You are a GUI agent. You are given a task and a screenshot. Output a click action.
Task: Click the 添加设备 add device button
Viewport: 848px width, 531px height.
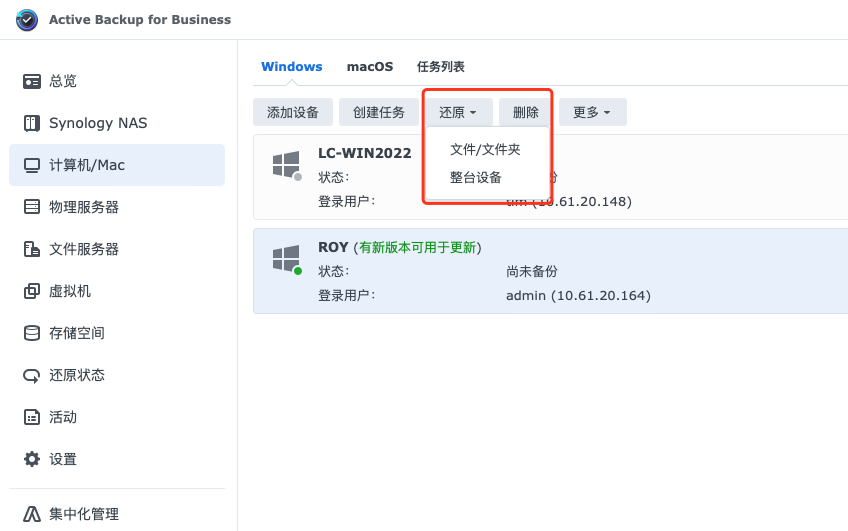[293, 112]
